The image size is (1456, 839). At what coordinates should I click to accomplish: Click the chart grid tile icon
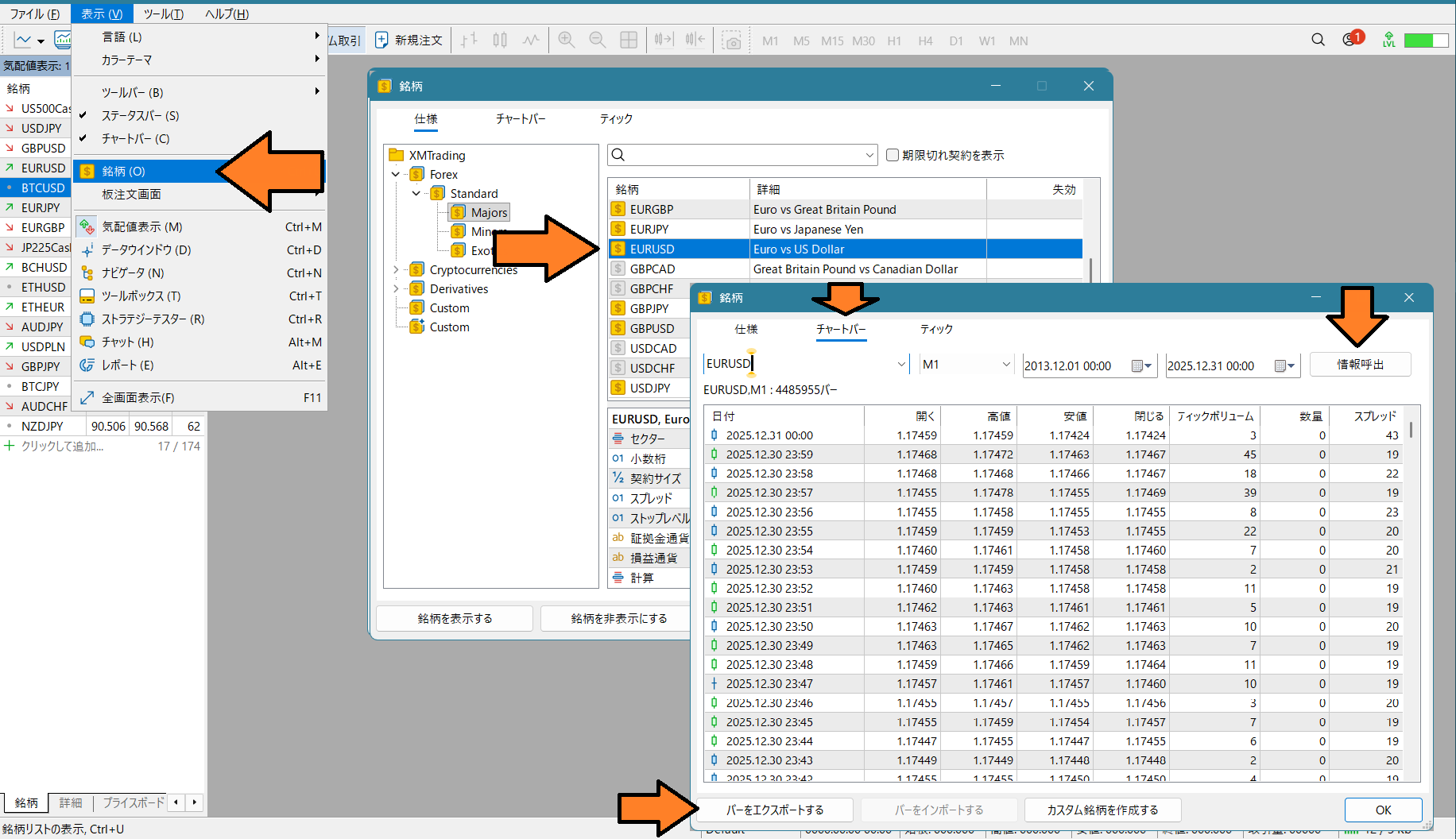click(x=628, y=41)
